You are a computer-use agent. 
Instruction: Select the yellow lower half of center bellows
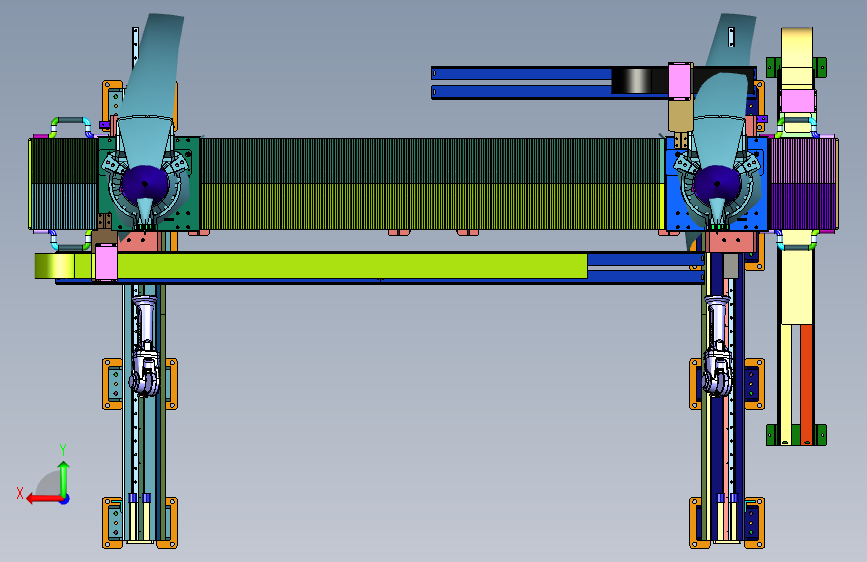pyautogui.click(x=432, y=206)
